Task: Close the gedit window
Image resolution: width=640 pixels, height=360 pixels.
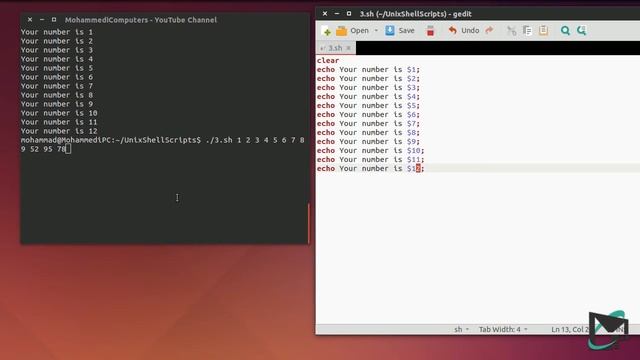Action: point(325,14)
